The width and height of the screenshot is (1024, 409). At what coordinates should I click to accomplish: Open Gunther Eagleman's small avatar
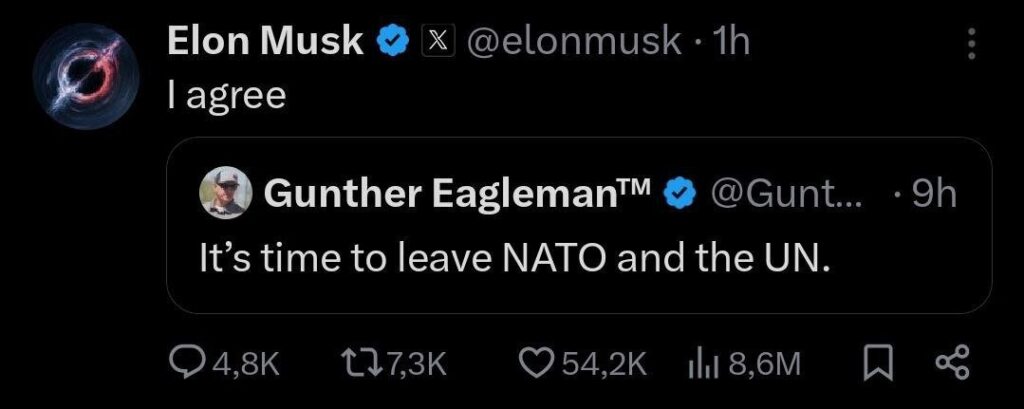(x=226, y=192)
